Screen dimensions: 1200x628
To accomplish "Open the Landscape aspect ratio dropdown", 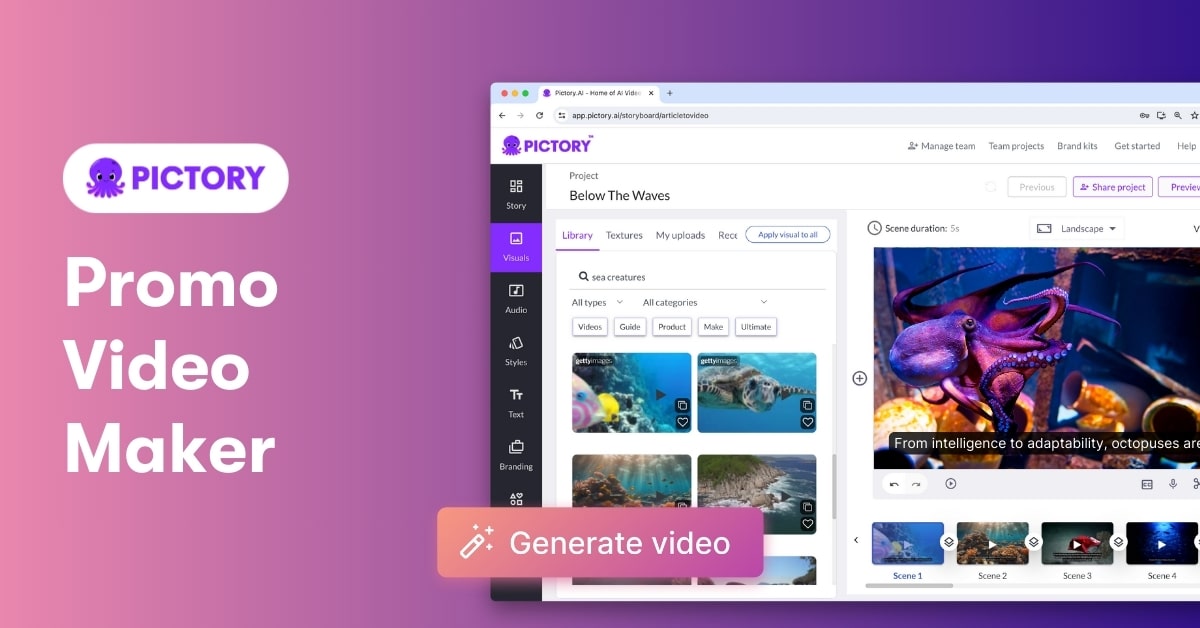I will coord(1076,228).
